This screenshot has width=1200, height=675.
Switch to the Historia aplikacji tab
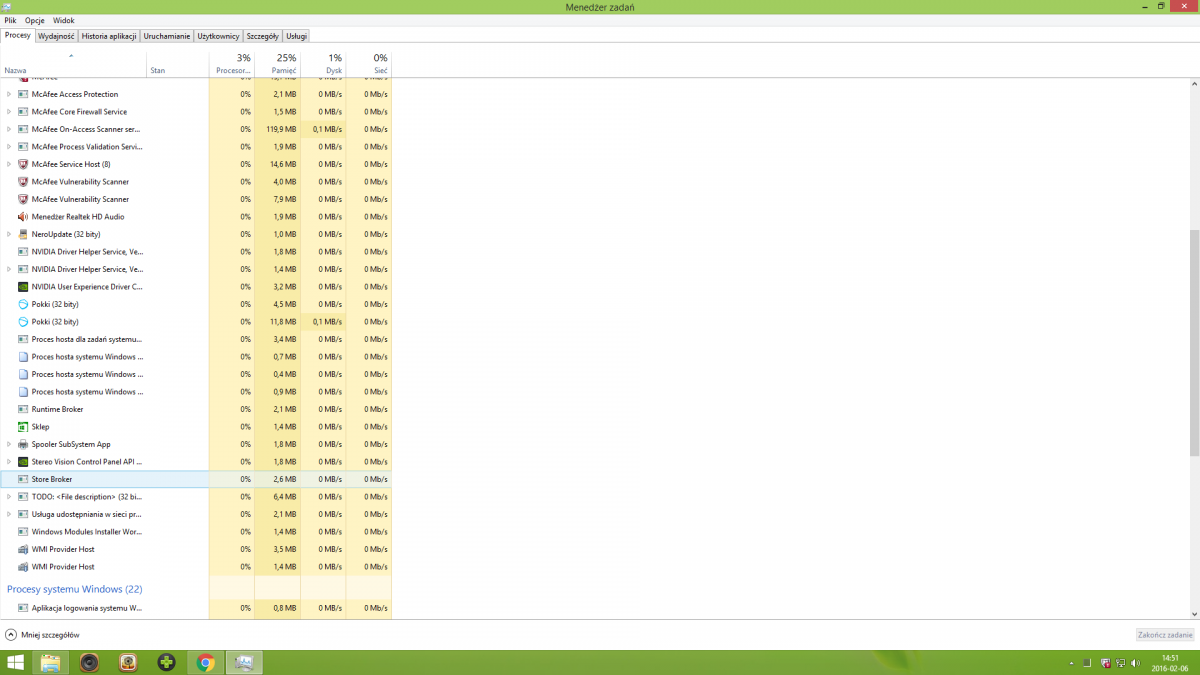[109, 36]
